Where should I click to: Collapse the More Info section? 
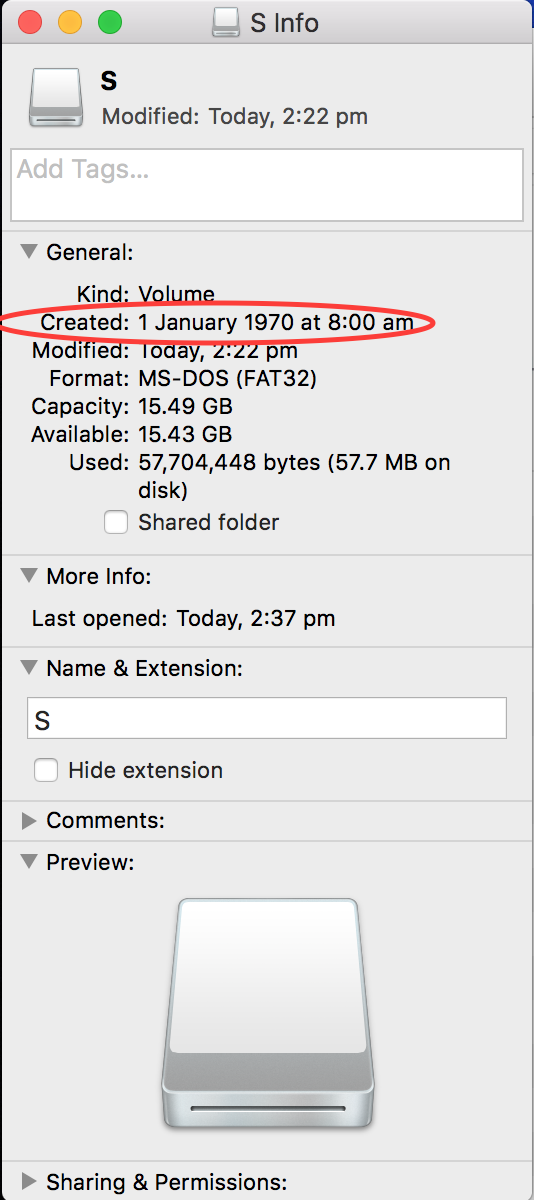(29, 576)
